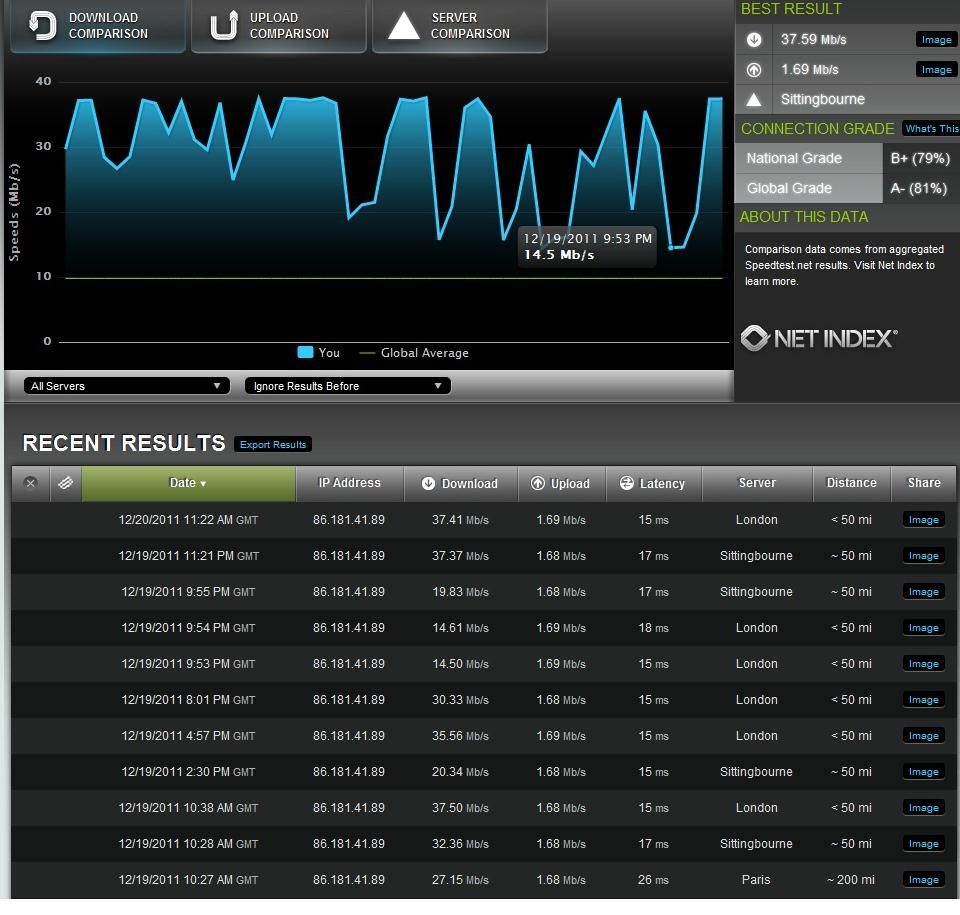Open the Net Index logo link
This screenshot has height=915, width=960.
tap(819, 338)
